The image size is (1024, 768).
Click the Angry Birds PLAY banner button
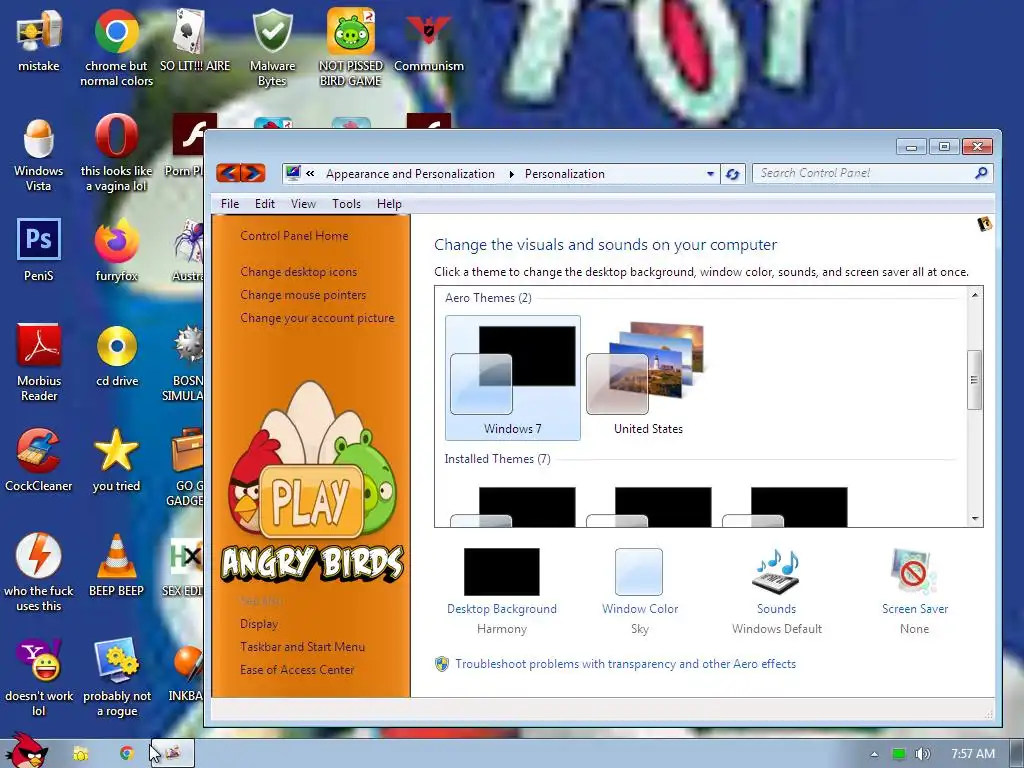pyautogui.click(x=311, y=502)
